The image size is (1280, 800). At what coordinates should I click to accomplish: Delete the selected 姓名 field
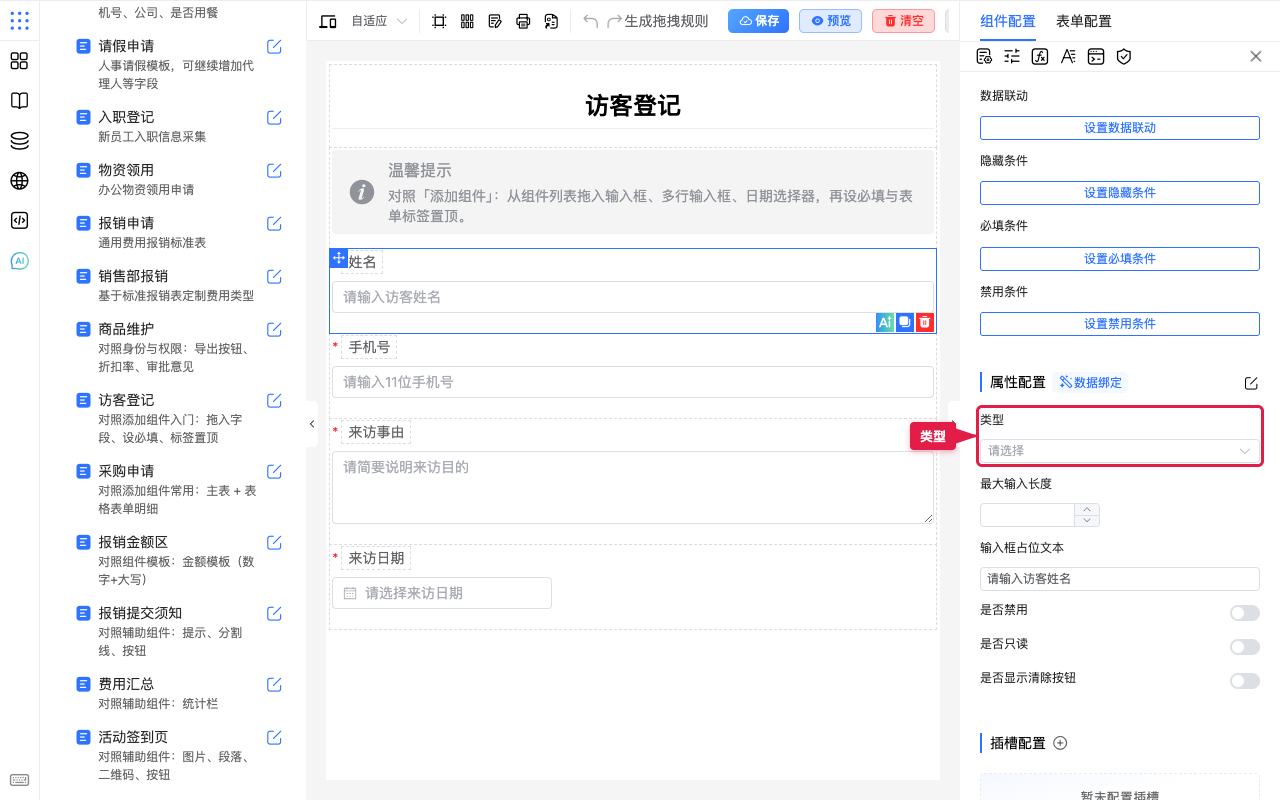925,322
